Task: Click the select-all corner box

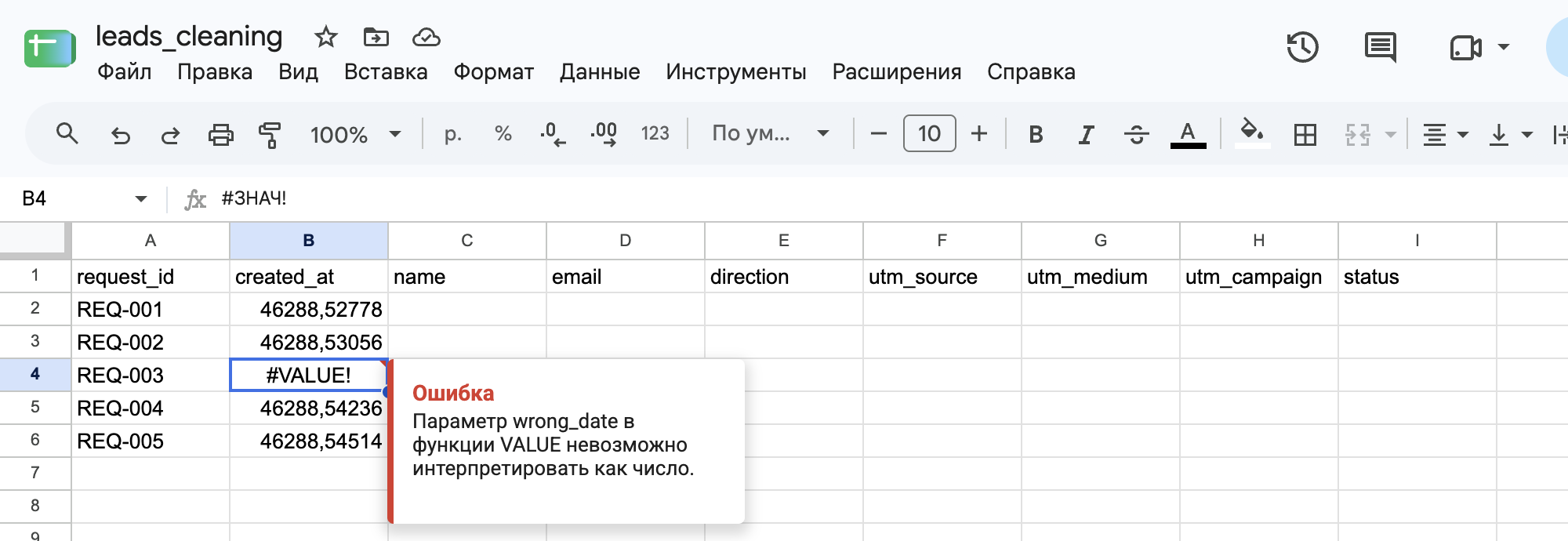Action: pyautogui.click(x=33, y=239)
